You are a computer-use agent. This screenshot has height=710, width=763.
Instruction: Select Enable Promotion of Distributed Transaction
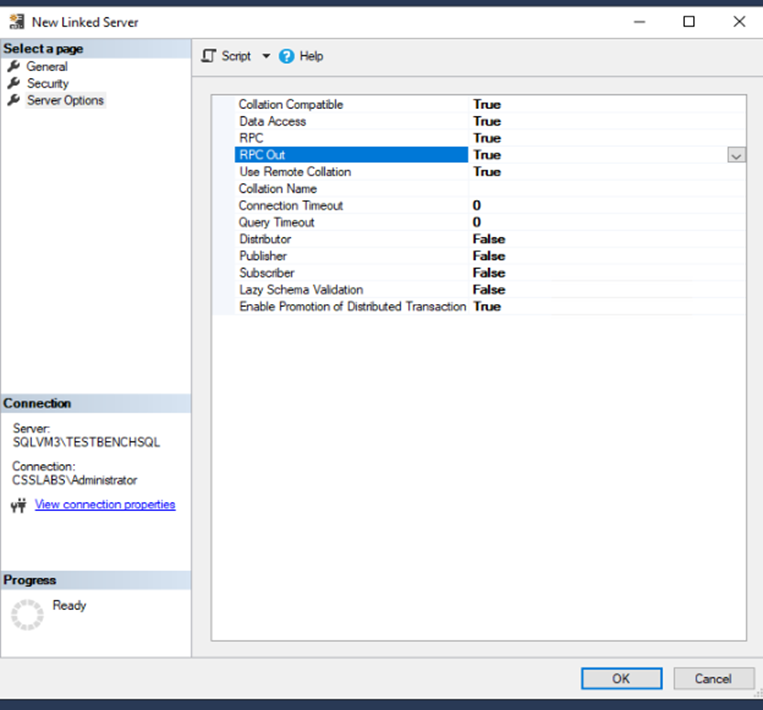pos(353,307)
